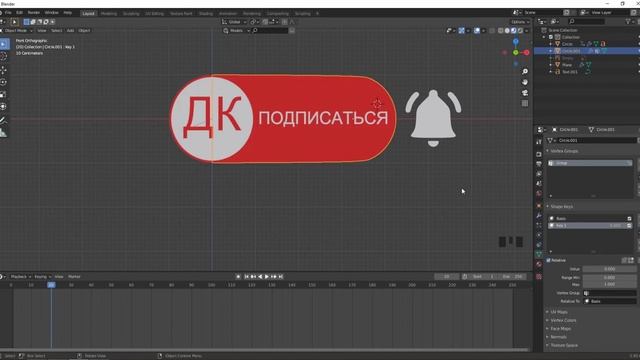Screen dimensions: 640x360
Task: Switch to wireframe viewport shading
Action: click(x=501, y=31)
